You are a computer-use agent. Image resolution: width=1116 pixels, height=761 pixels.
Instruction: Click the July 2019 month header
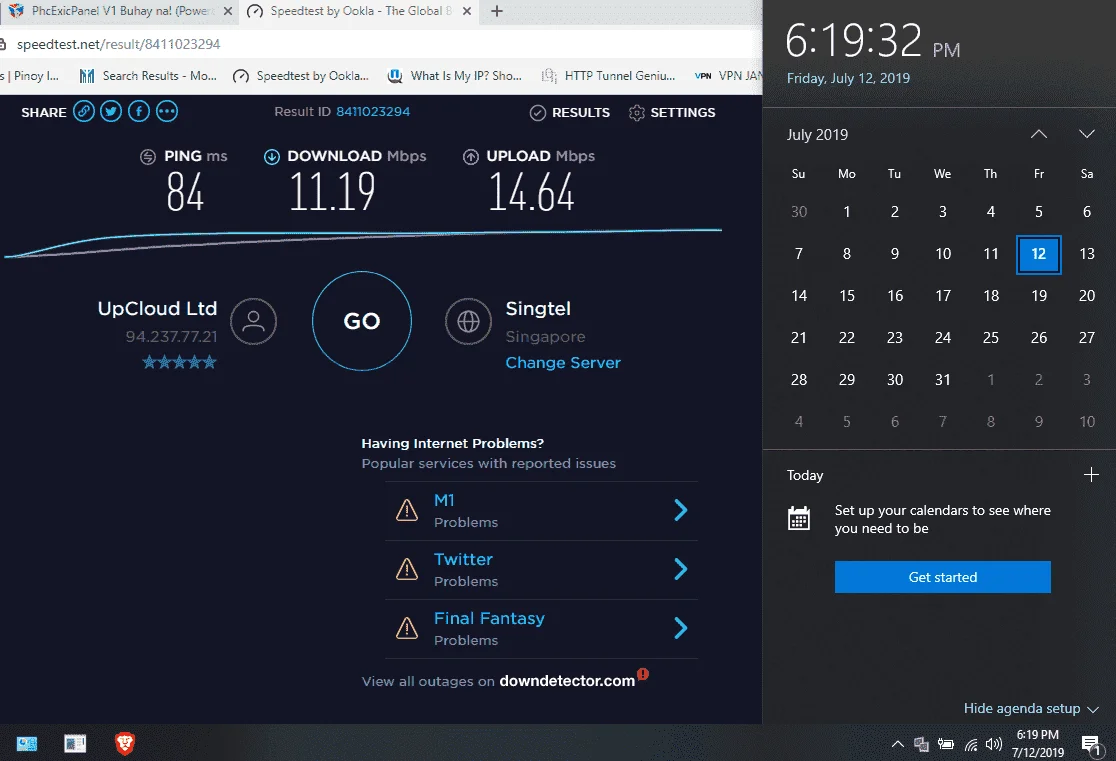pos(817,135)
